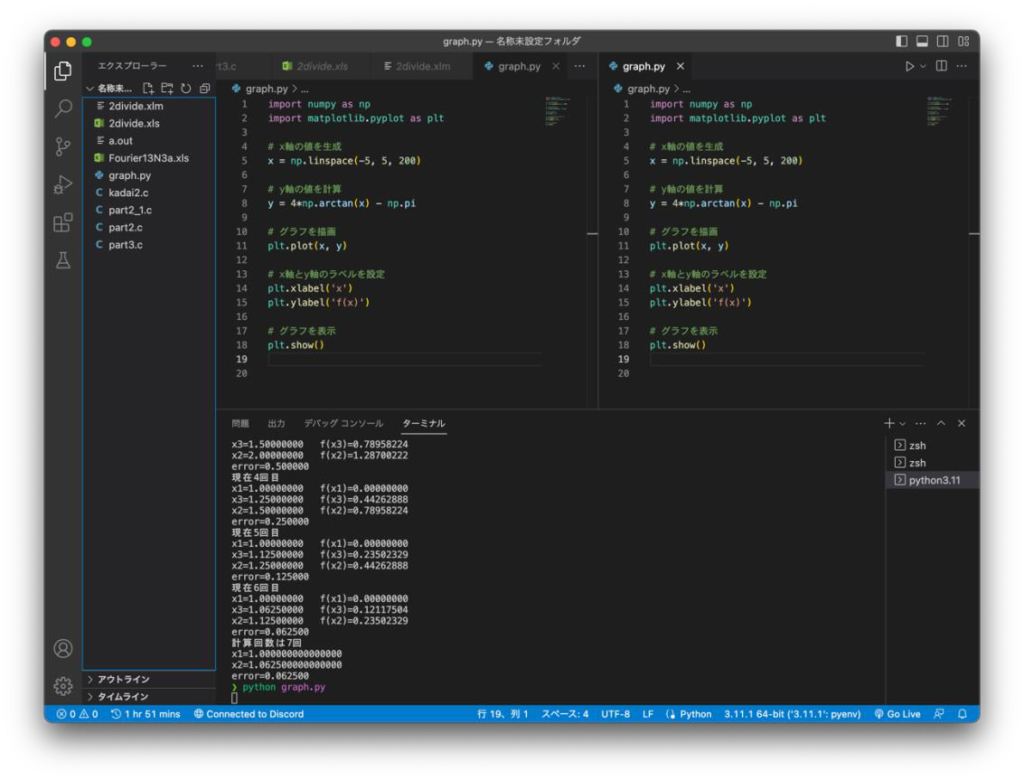
Task: Toggle primary sidebar visibility in title bar
Action: (902, 41)
